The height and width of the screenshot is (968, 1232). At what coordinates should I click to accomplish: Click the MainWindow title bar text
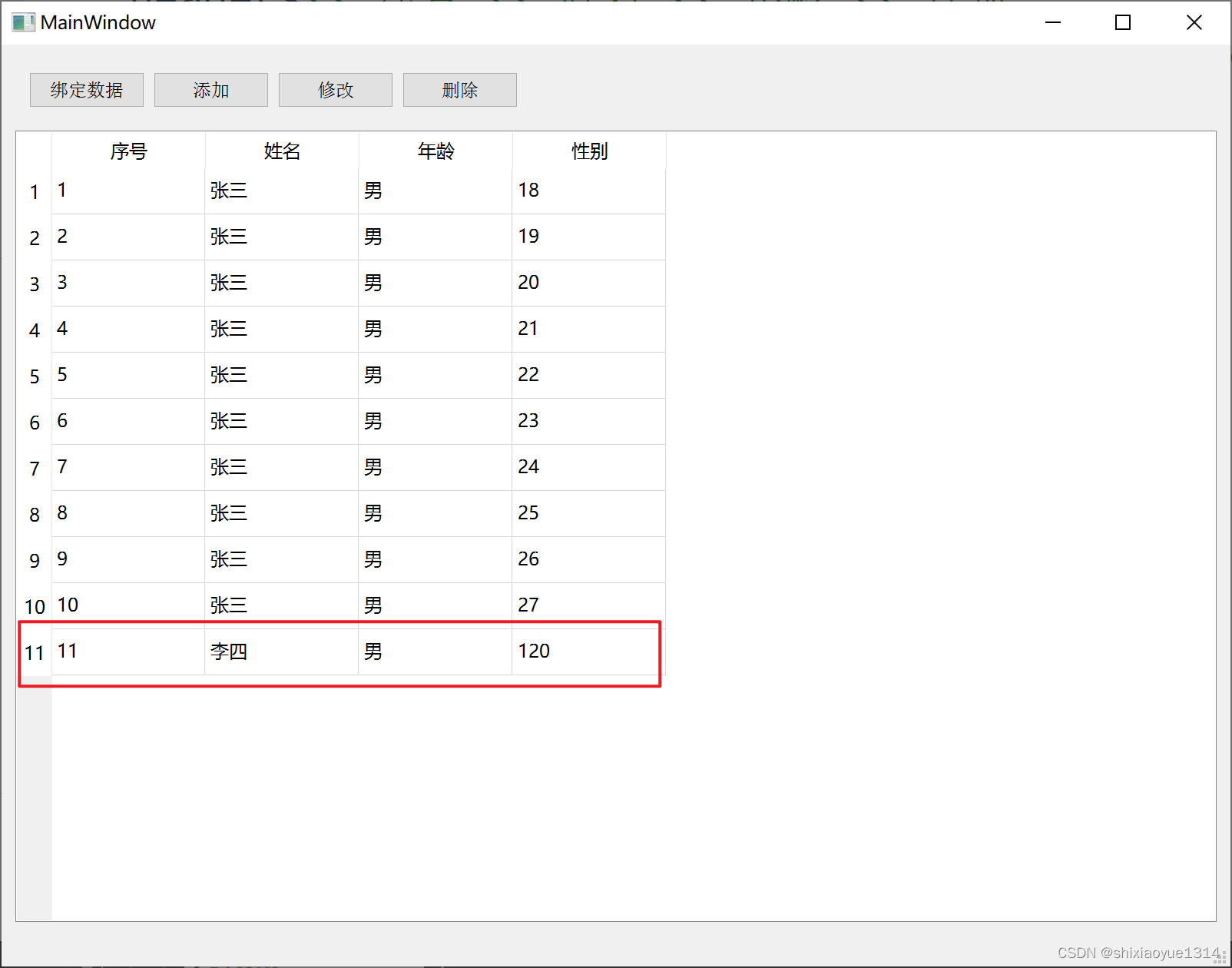point(98,22)
